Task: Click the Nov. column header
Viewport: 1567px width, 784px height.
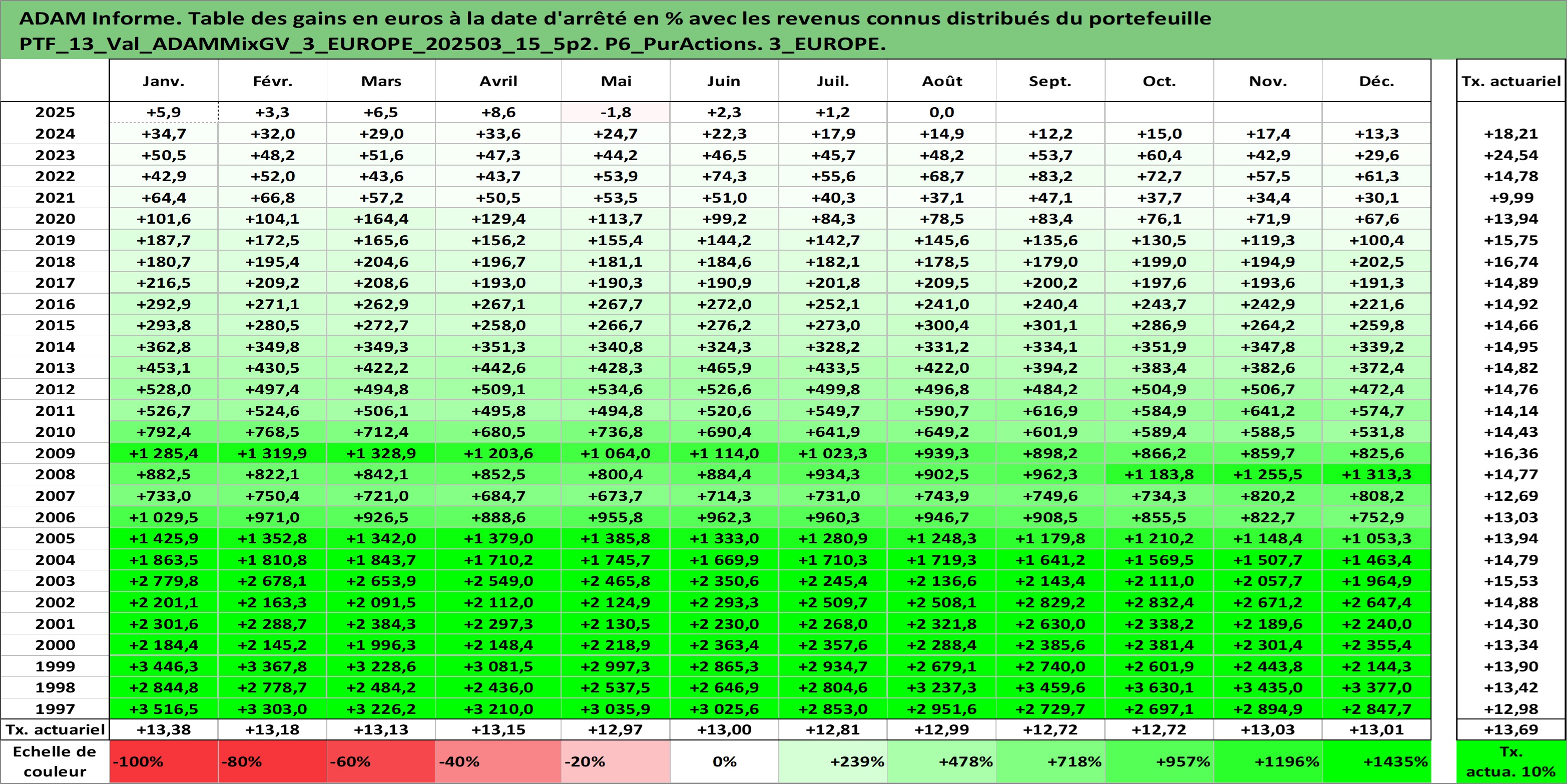Action: [1268, 81]
